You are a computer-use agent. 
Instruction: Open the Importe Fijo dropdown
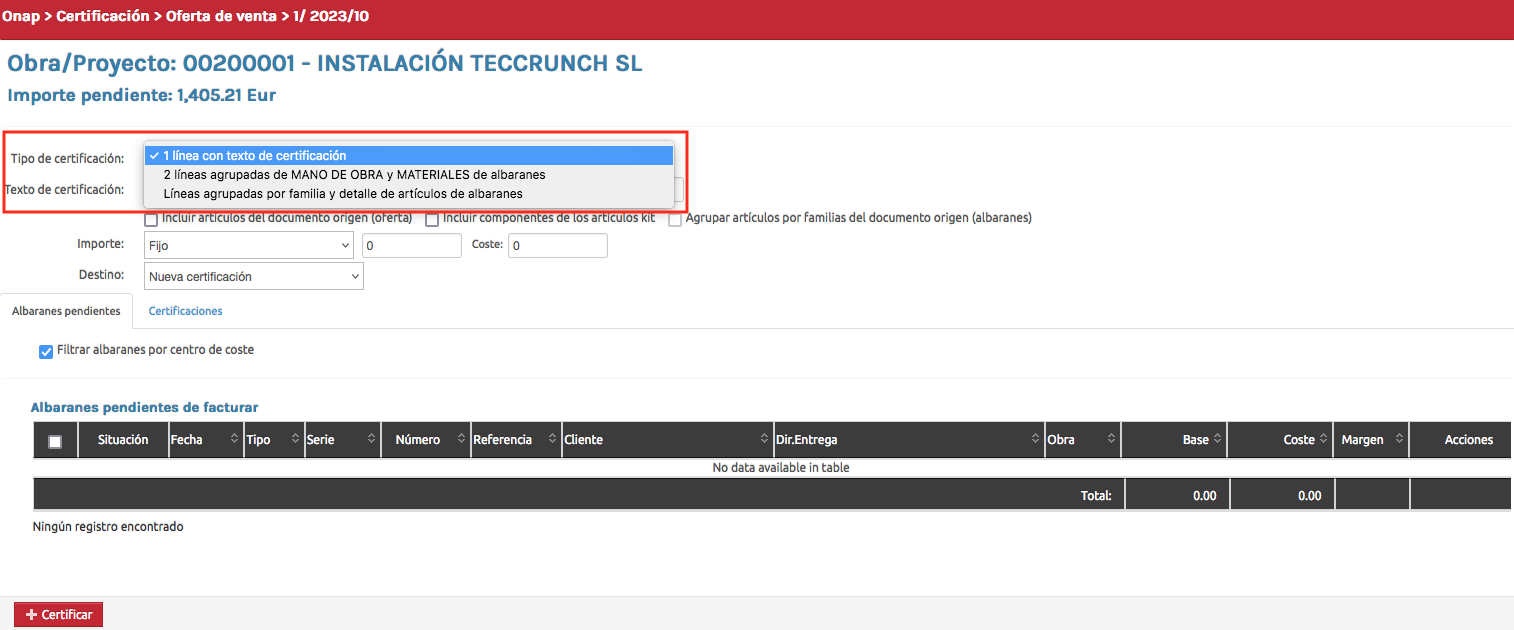tap(248, 245)
